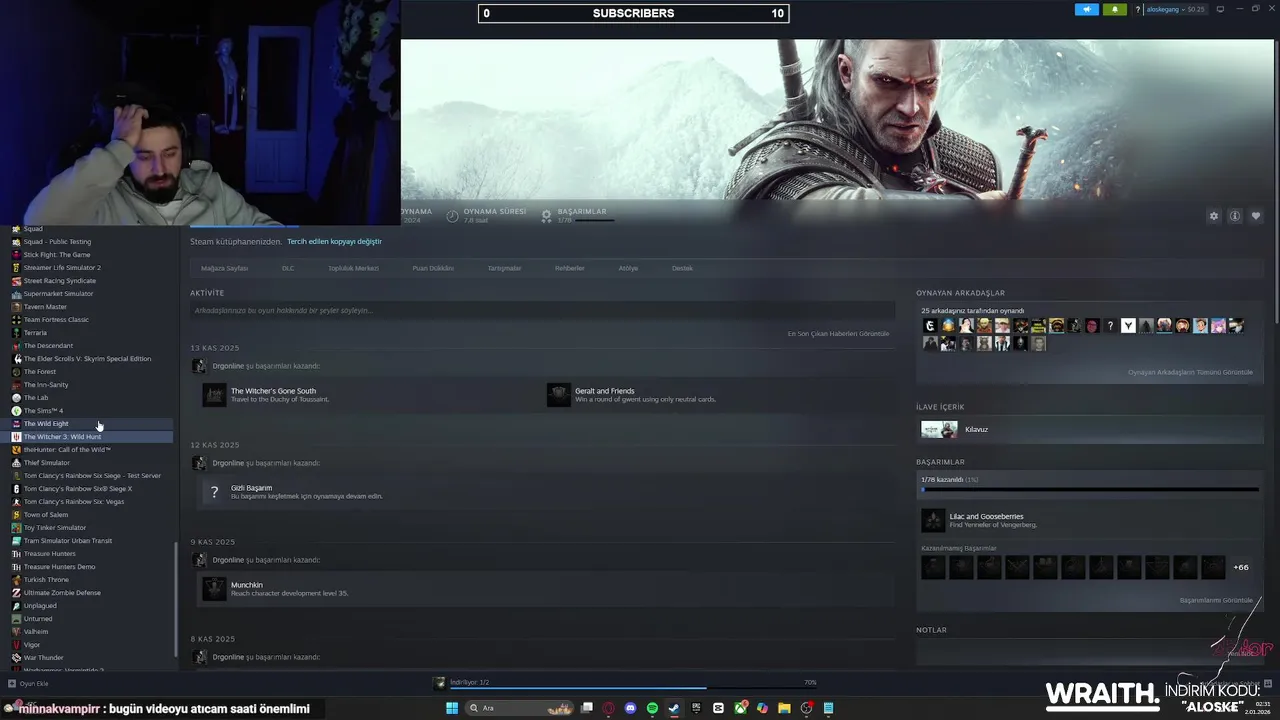Click the library list scrollbar
This screenshot has height=720, width=1280.
176,600
